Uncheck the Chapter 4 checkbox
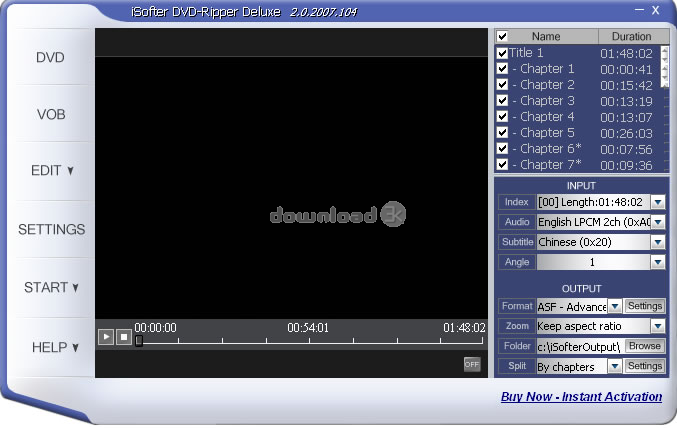 click(x=502, y=117)
